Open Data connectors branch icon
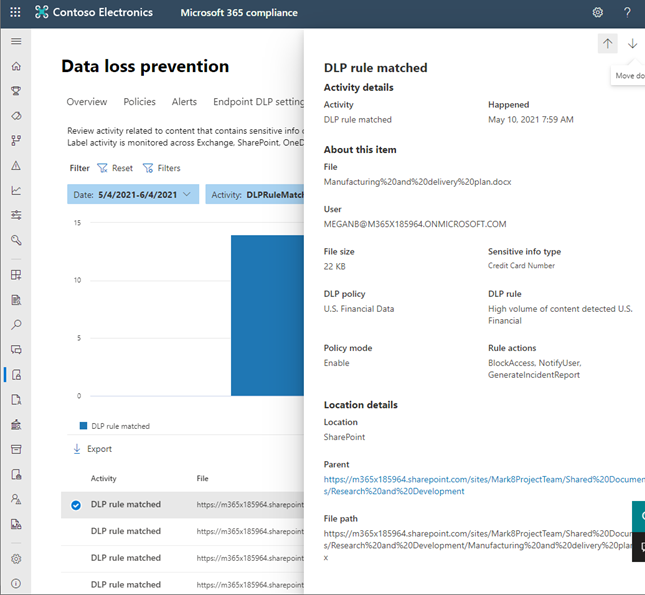645x595 pixels. coord(16,141)
